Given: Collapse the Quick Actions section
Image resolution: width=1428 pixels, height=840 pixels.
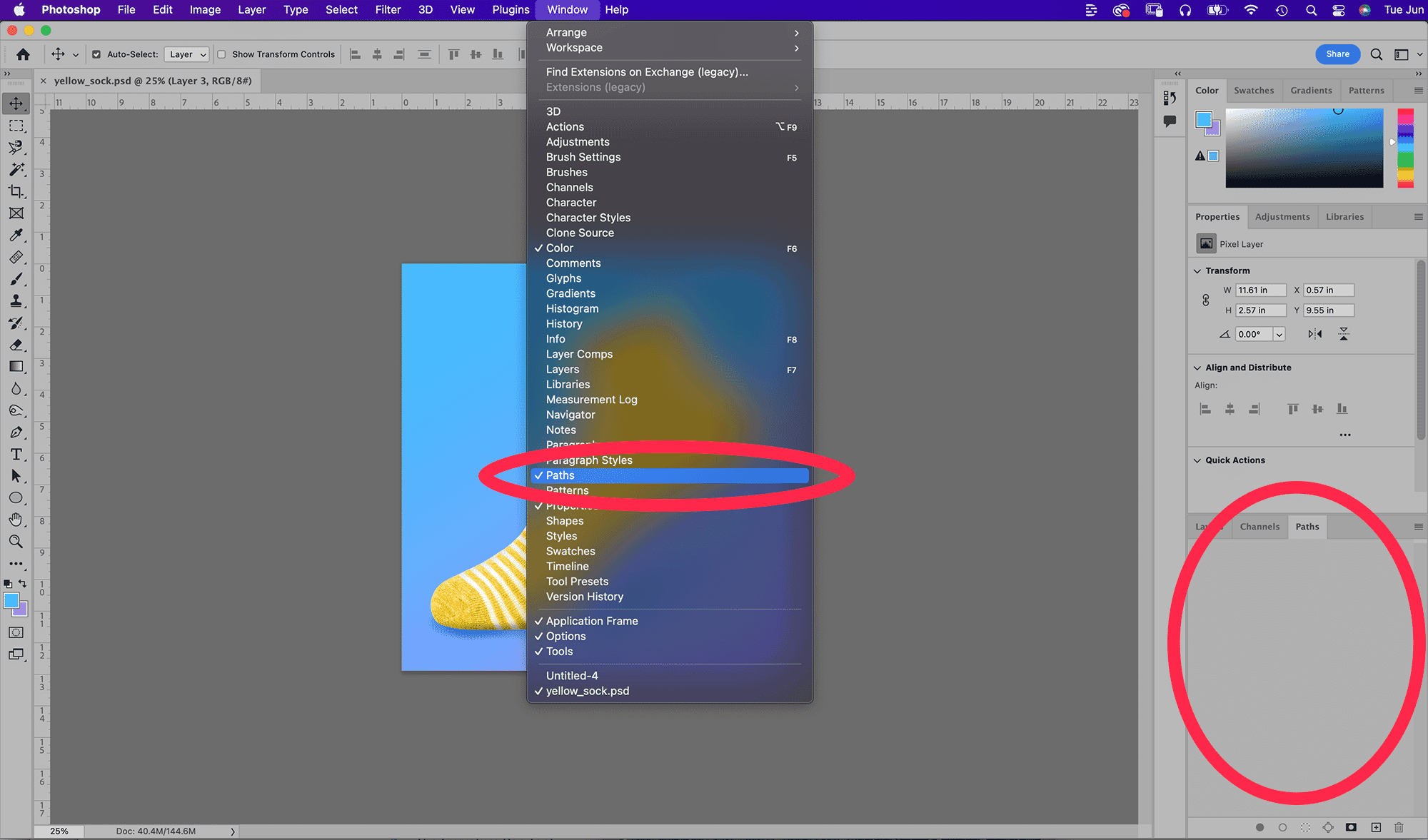Looking at the screenshot, I should [1197, 460].
